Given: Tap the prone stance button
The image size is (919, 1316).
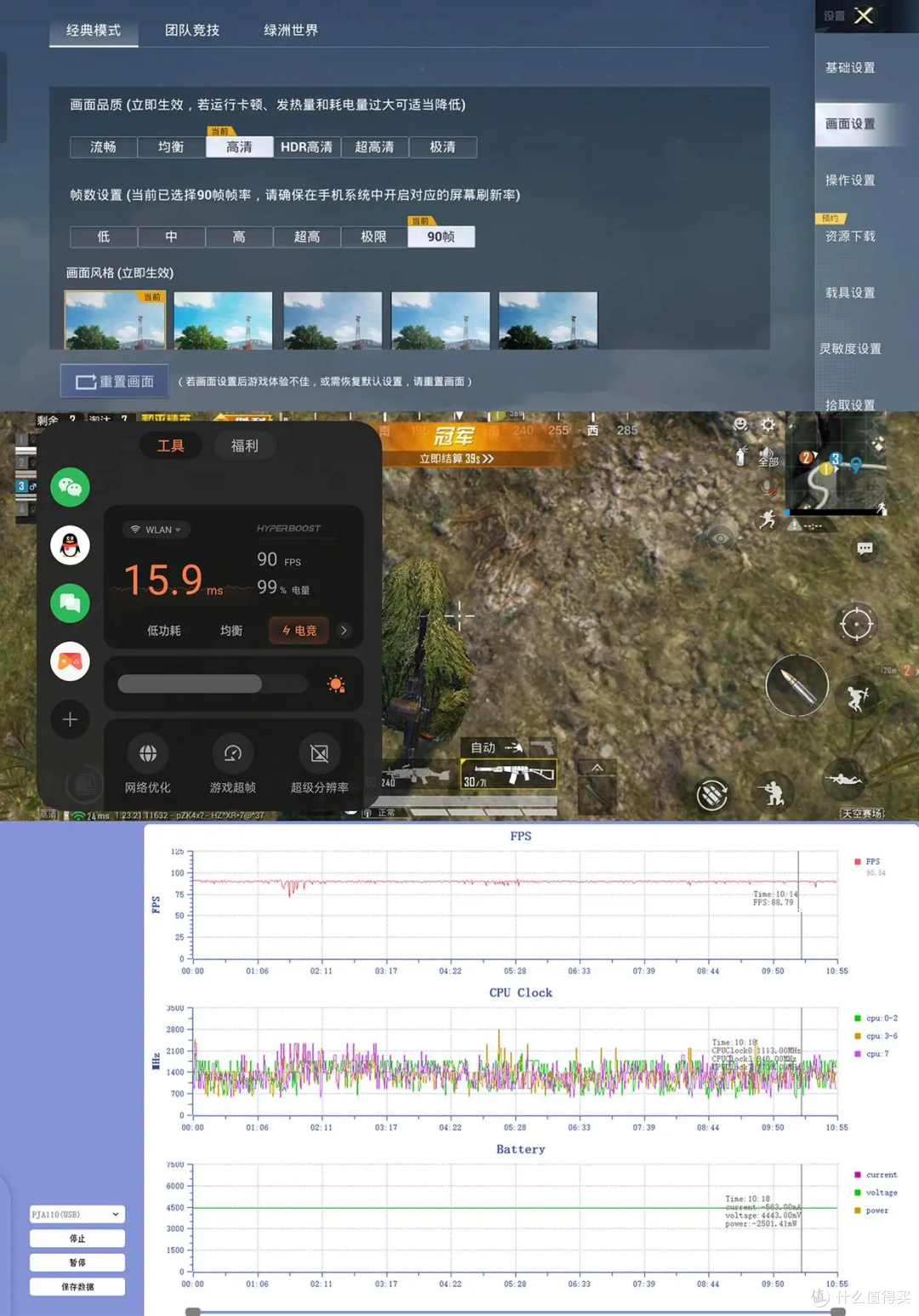Looking at the screenshot, I should 843,777.
